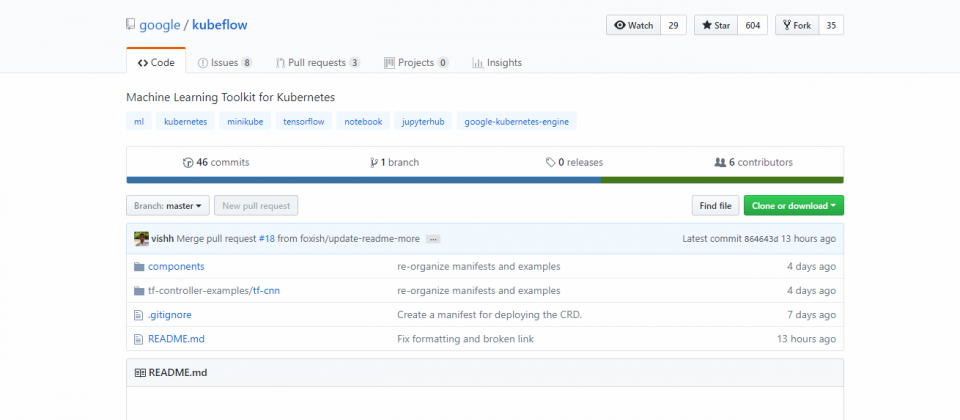Click the watchers count 29
This screenshot has height=420, width=960.
(x=673, y=26)
